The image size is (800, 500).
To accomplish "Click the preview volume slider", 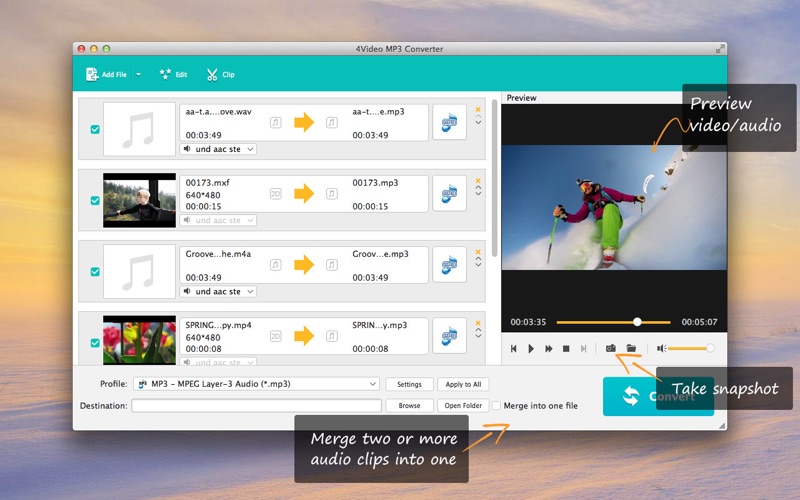I will click(691, 348).
